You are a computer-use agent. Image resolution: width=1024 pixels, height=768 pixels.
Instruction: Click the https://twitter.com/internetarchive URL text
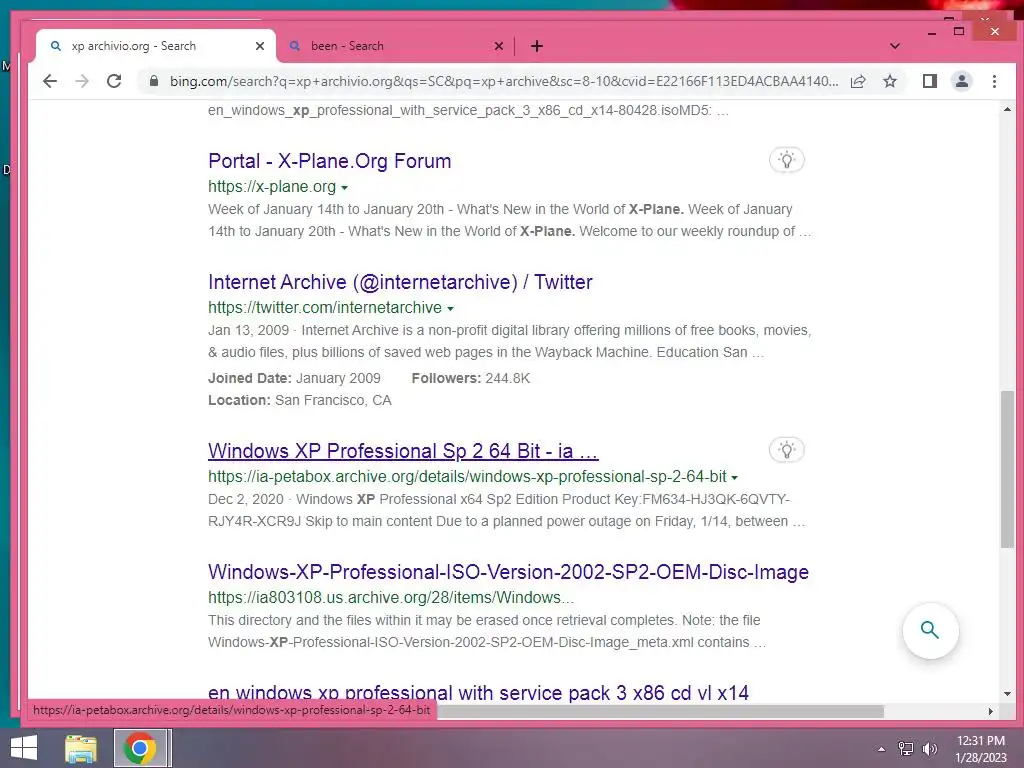325,307
